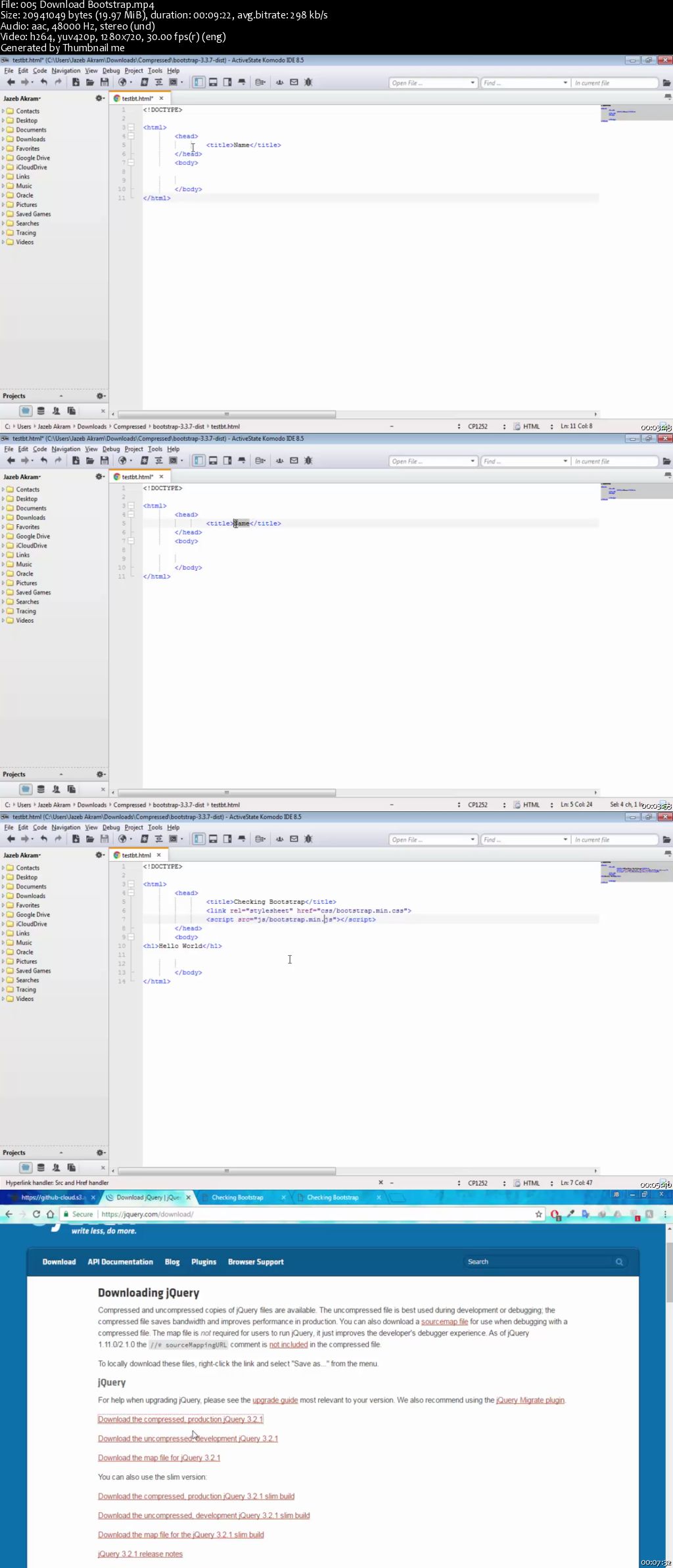Select people icon under Projects in third frame
The width and height of the screenshot is (673, 1568).
56,1167
